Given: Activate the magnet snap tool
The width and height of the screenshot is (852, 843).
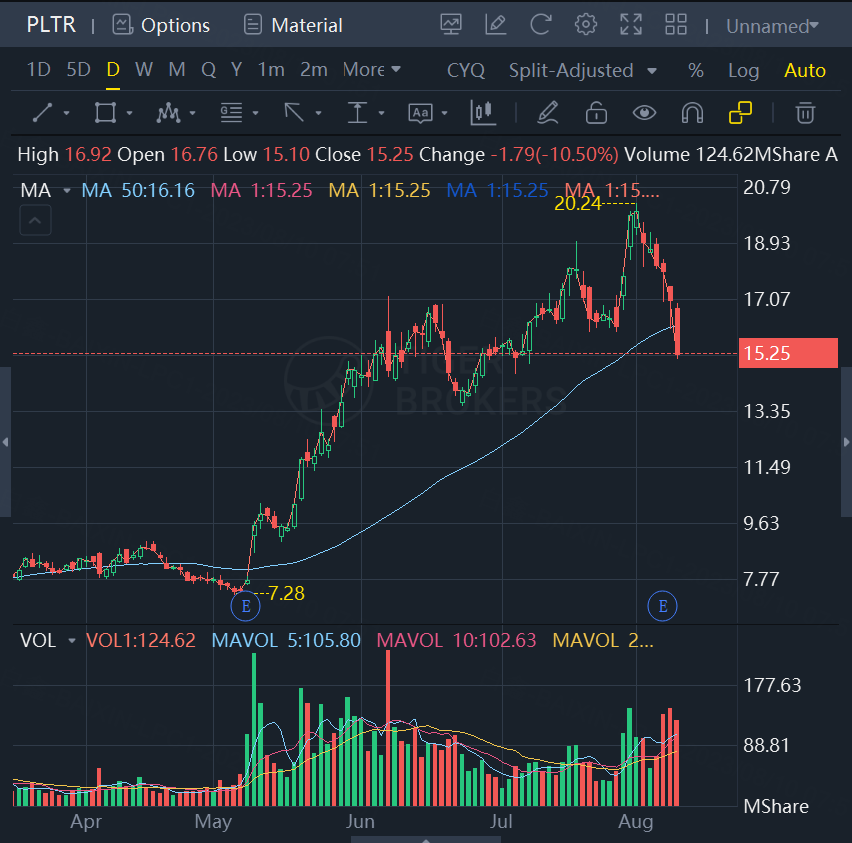Looking at the screenshot, I should pos(691,113).
